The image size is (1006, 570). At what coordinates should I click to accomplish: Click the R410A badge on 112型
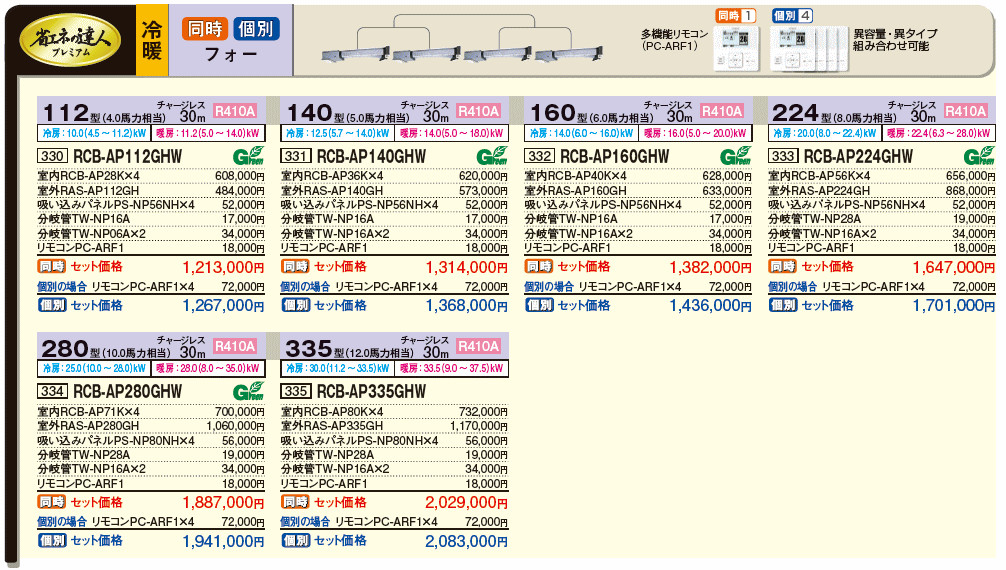pyautogui.click(x=235, y=111)
